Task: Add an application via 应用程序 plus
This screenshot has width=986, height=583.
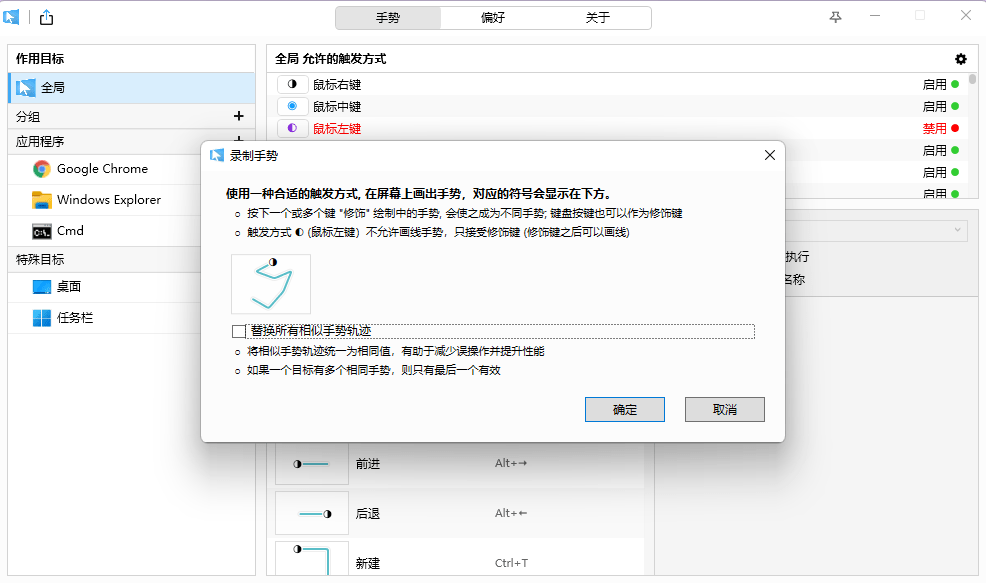Action: tap(240, 141)
